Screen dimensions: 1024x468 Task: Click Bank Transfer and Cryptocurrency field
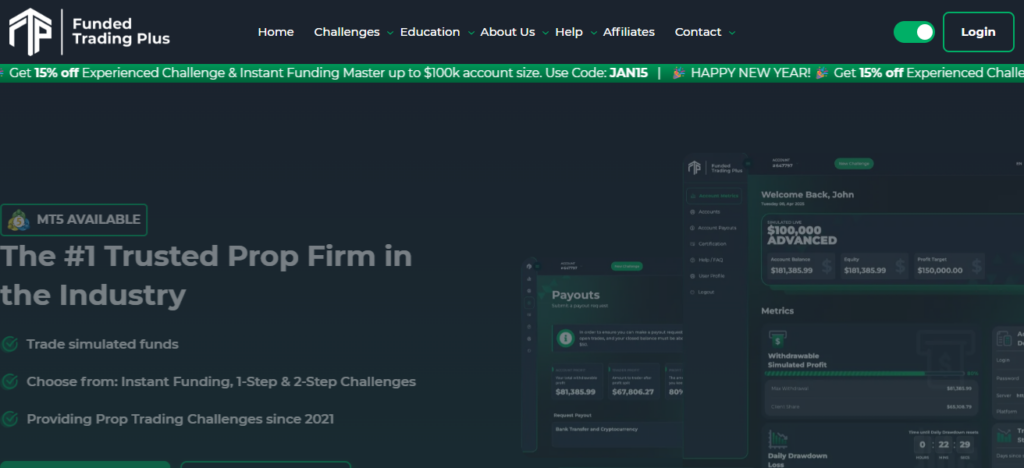click(x=617, y=435)
